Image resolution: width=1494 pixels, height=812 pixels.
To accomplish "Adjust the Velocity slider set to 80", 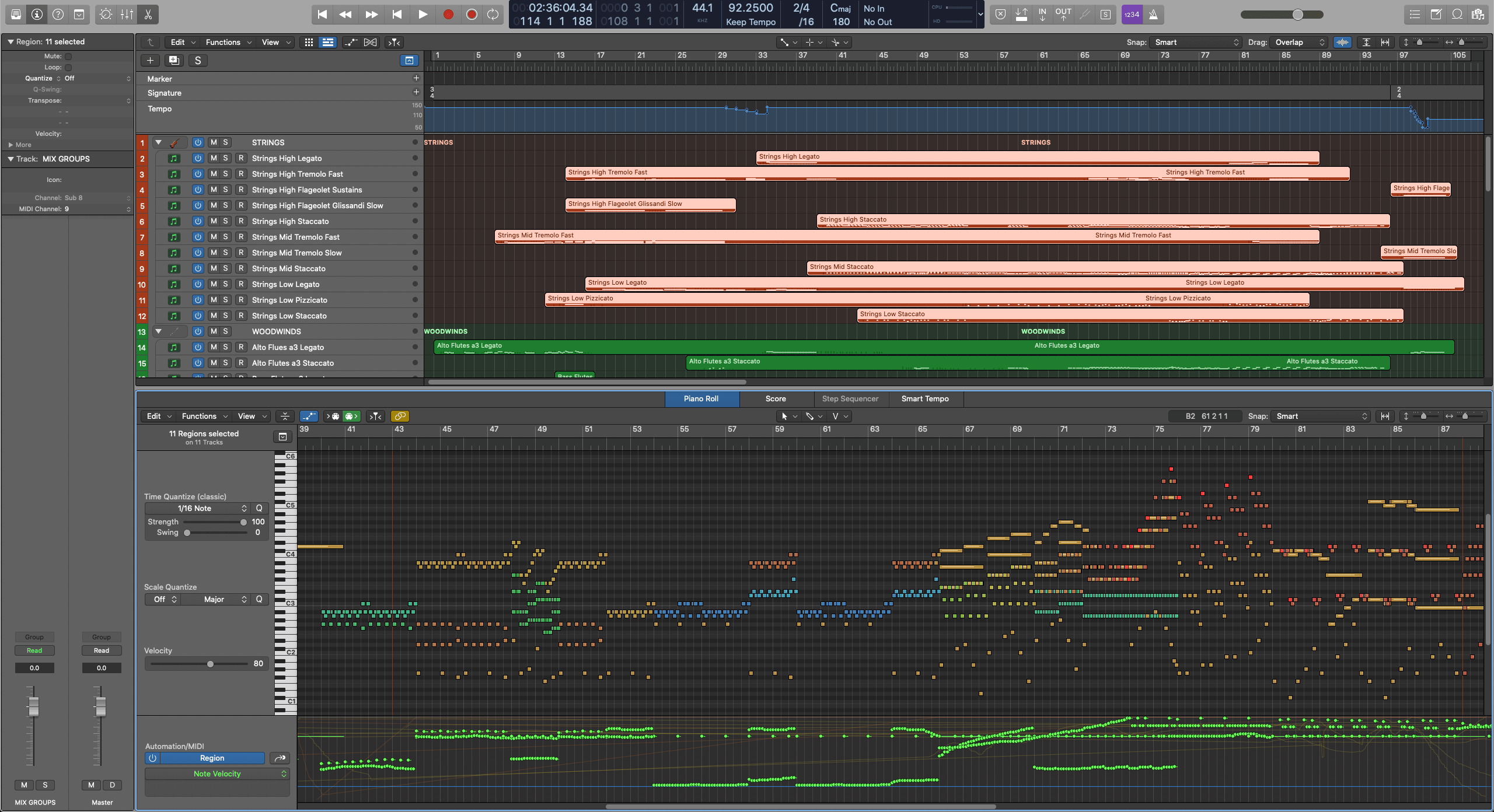I will click(x=210, y=663).
